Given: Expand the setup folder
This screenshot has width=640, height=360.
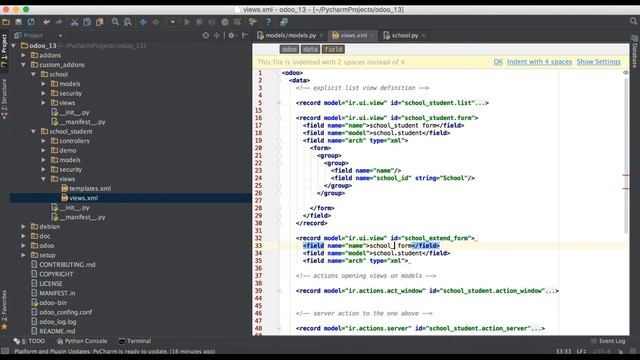Looking at the screenshot, I should click(24, 255).
